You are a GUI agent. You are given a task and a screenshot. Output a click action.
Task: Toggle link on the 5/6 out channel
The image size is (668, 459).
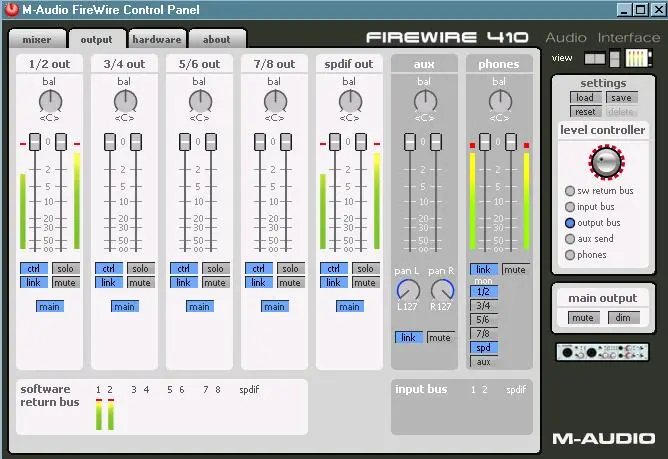[x=184, y=283]
